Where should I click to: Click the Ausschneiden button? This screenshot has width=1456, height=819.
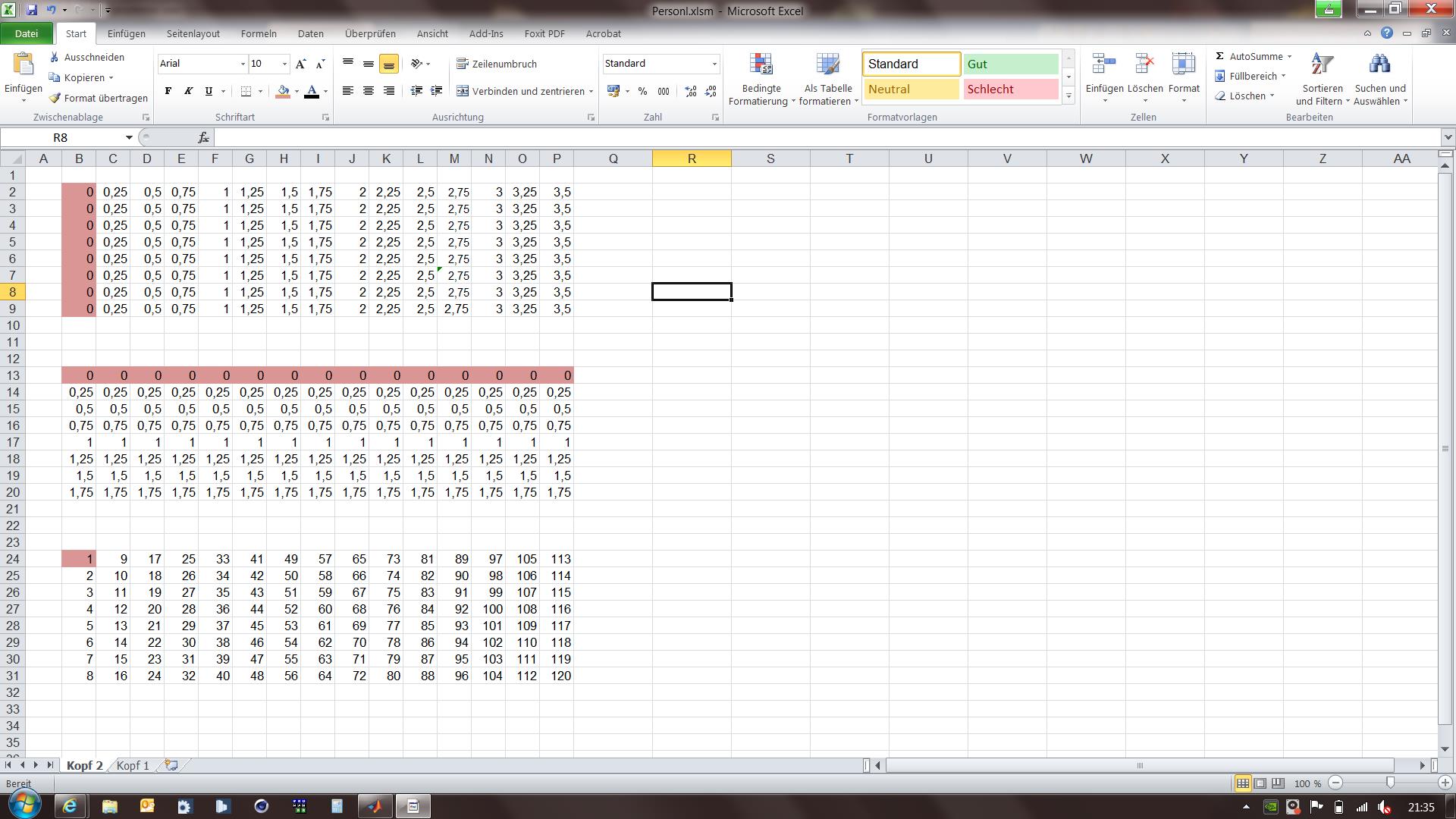[x=87, y=57]
